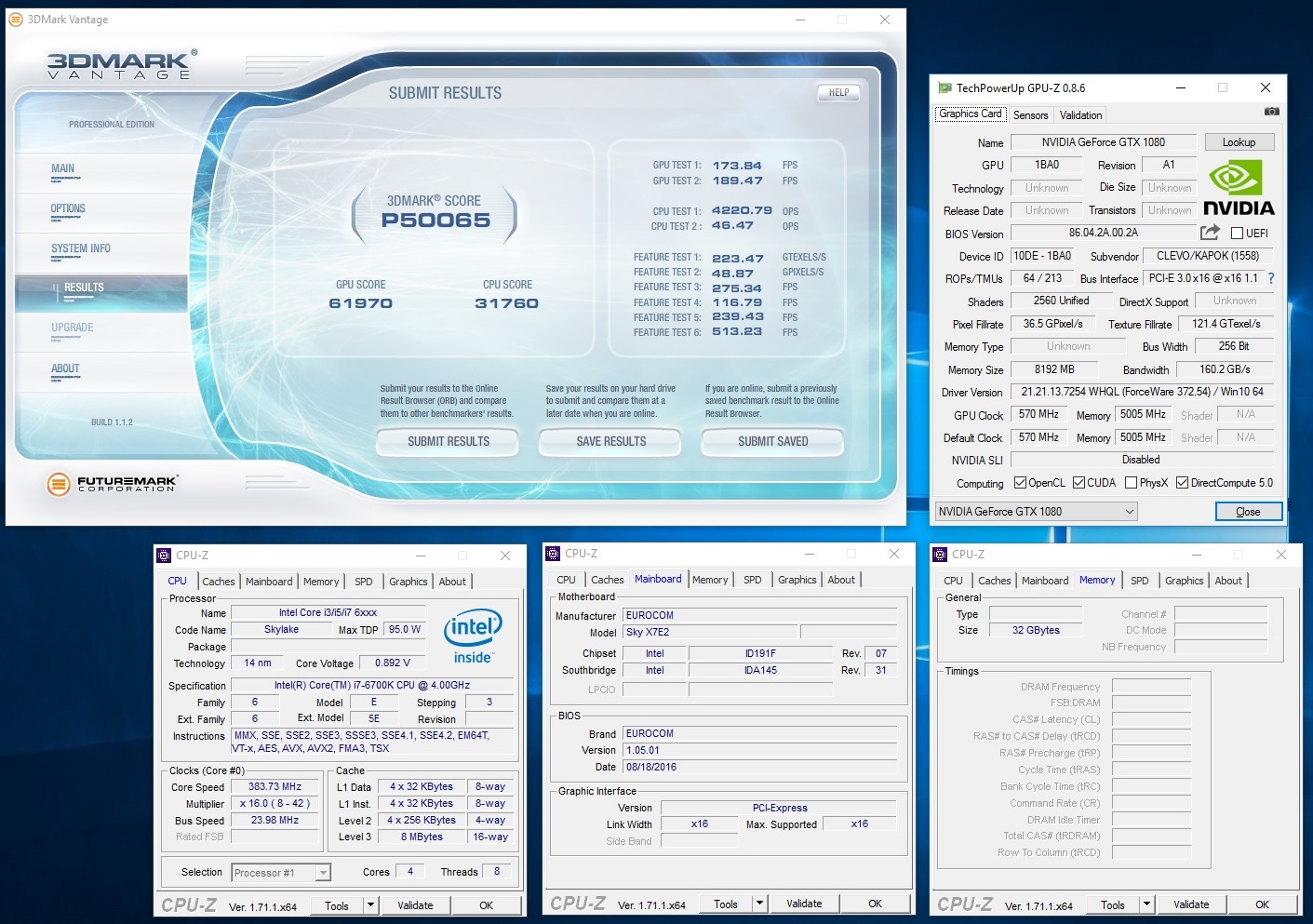This screenshot has width=1313, height=924.
Task: Click the 3DMark Vantage title bar icon
Action: [16, 19]
